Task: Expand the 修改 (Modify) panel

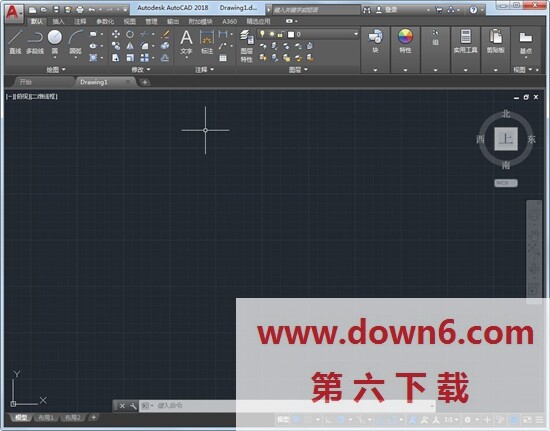Action: (x=141, y=70)
